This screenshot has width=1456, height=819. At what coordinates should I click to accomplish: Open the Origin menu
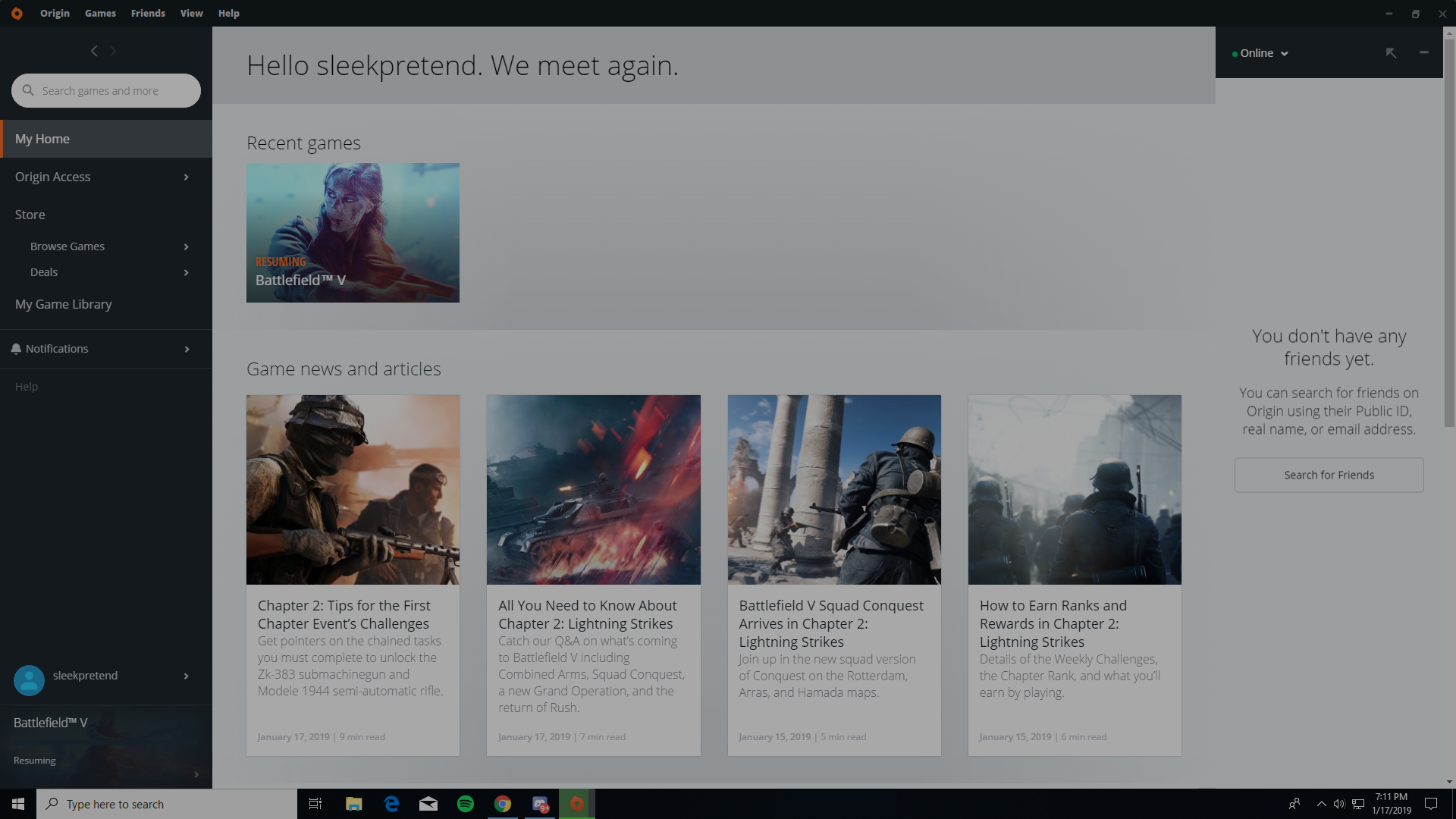coord(55,14)
